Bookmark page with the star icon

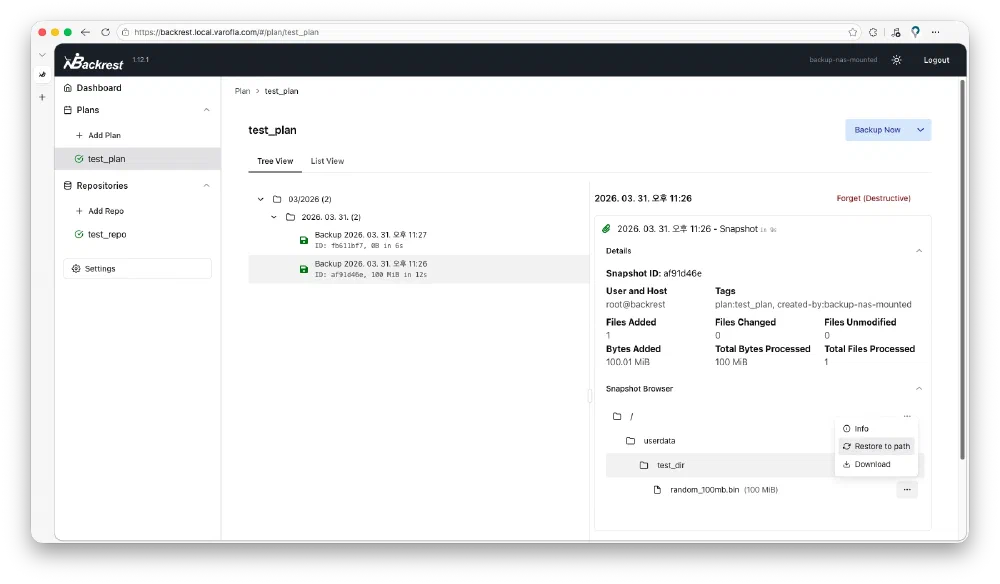pos(852,32)
